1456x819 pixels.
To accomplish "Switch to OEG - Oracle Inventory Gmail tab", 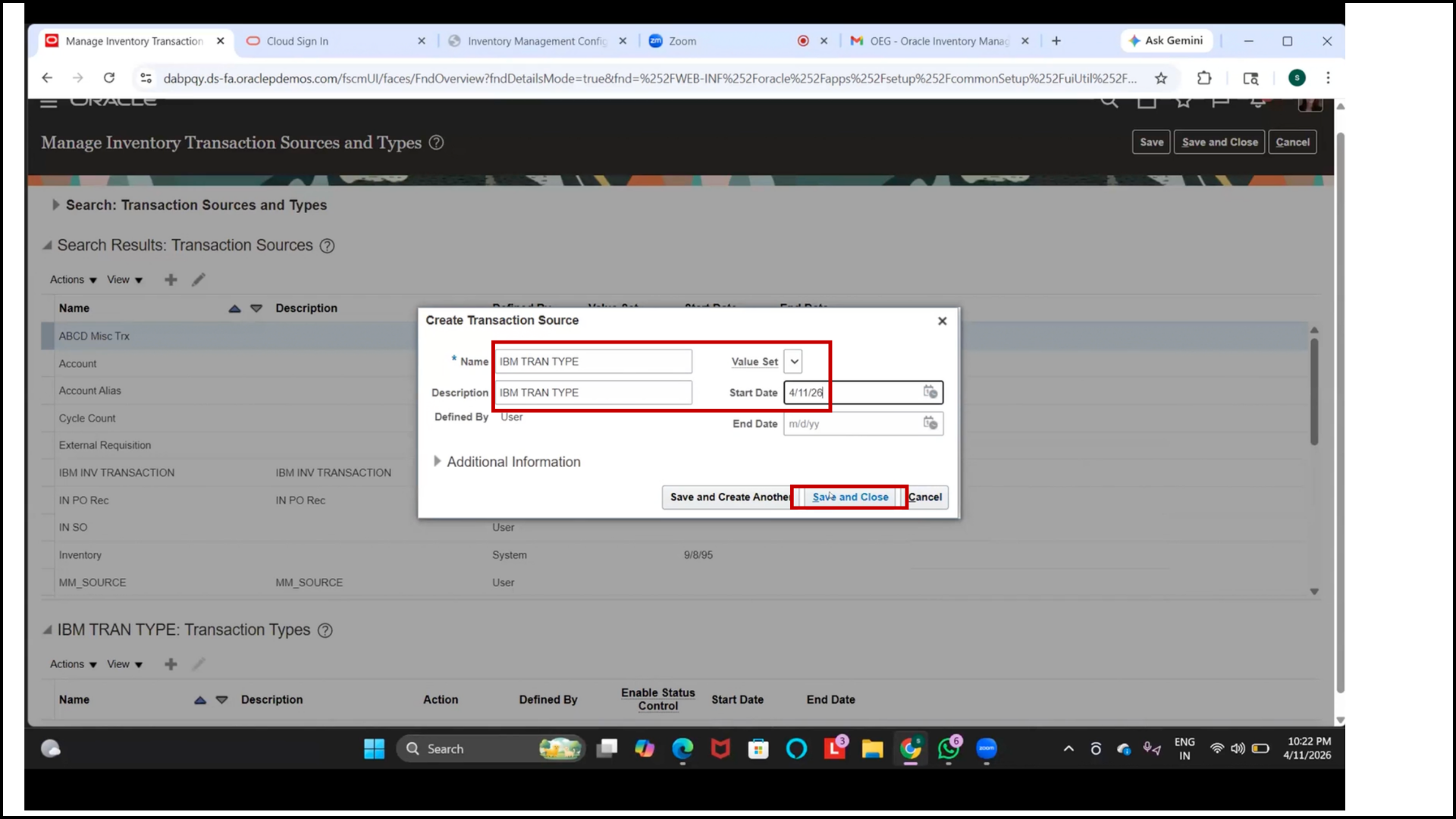I will click(939, 41).
